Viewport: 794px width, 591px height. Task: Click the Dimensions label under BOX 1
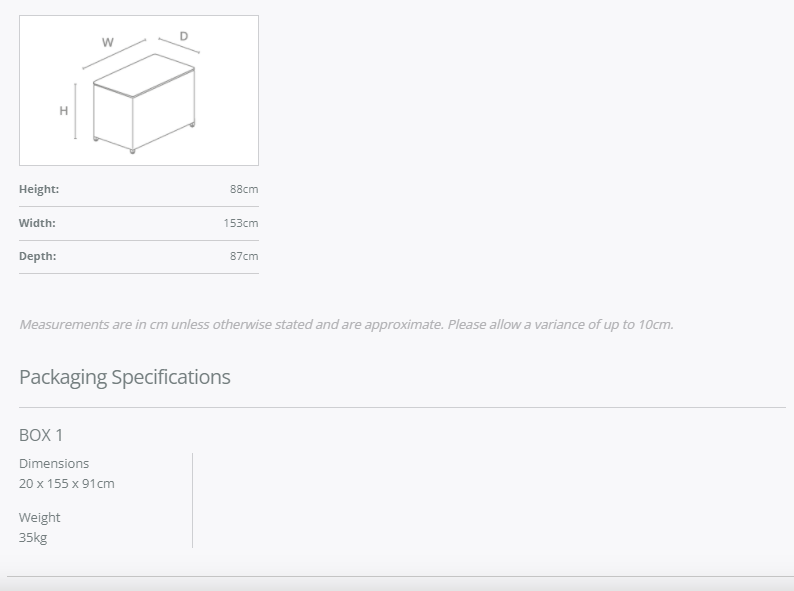(54, 463)
